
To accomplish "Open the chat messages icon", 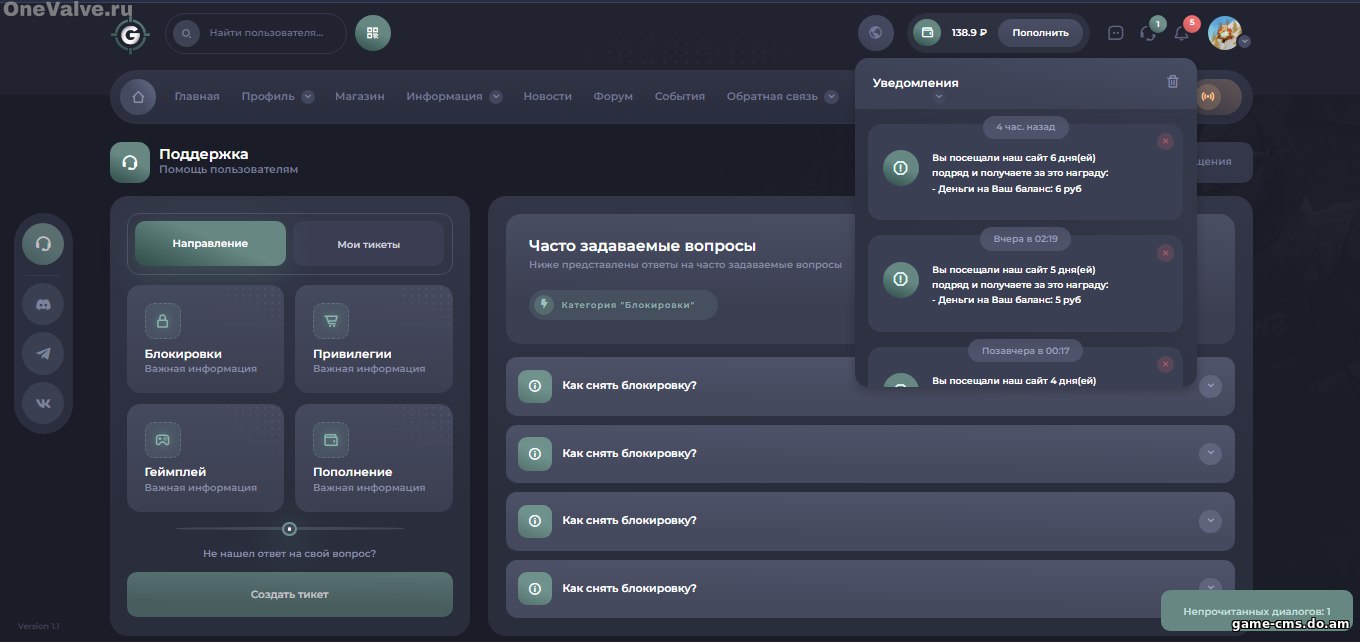I will point(1116,33).
